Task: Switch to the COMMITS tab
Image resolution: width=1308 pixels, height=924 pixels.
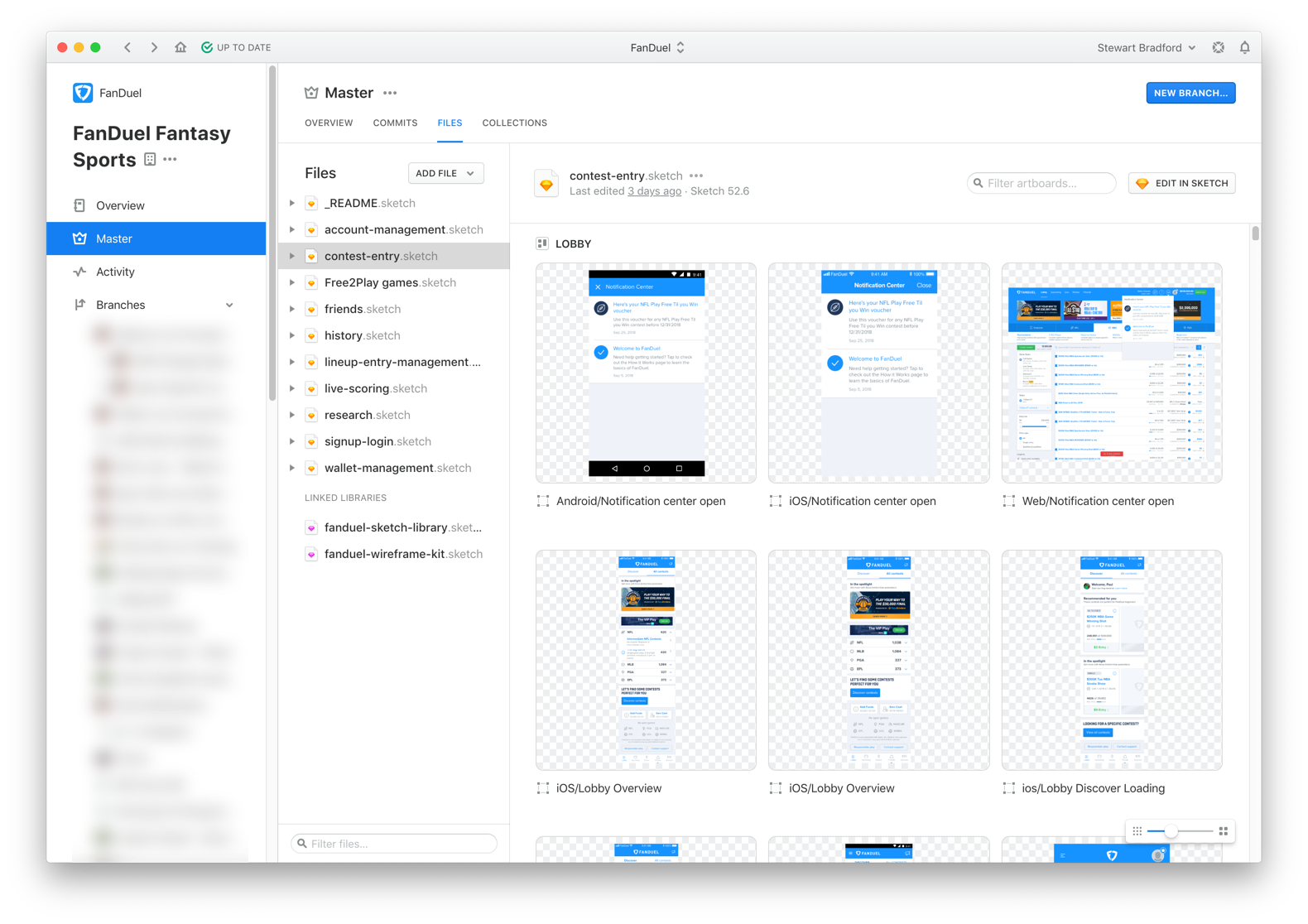Action: (395, 123)
